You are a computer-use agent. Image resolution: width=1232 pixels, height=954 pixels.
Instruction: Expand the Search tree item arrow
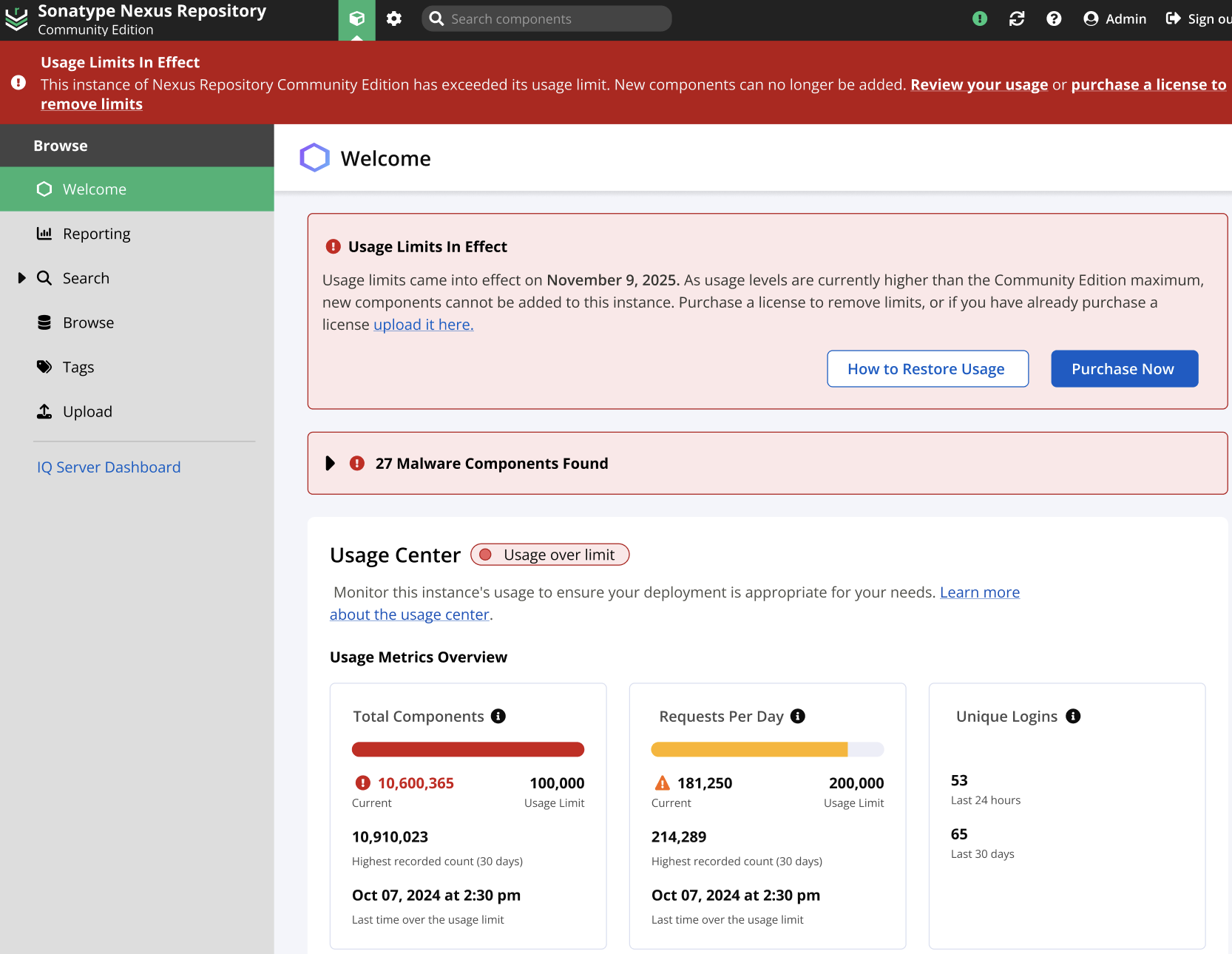point(21,278)
